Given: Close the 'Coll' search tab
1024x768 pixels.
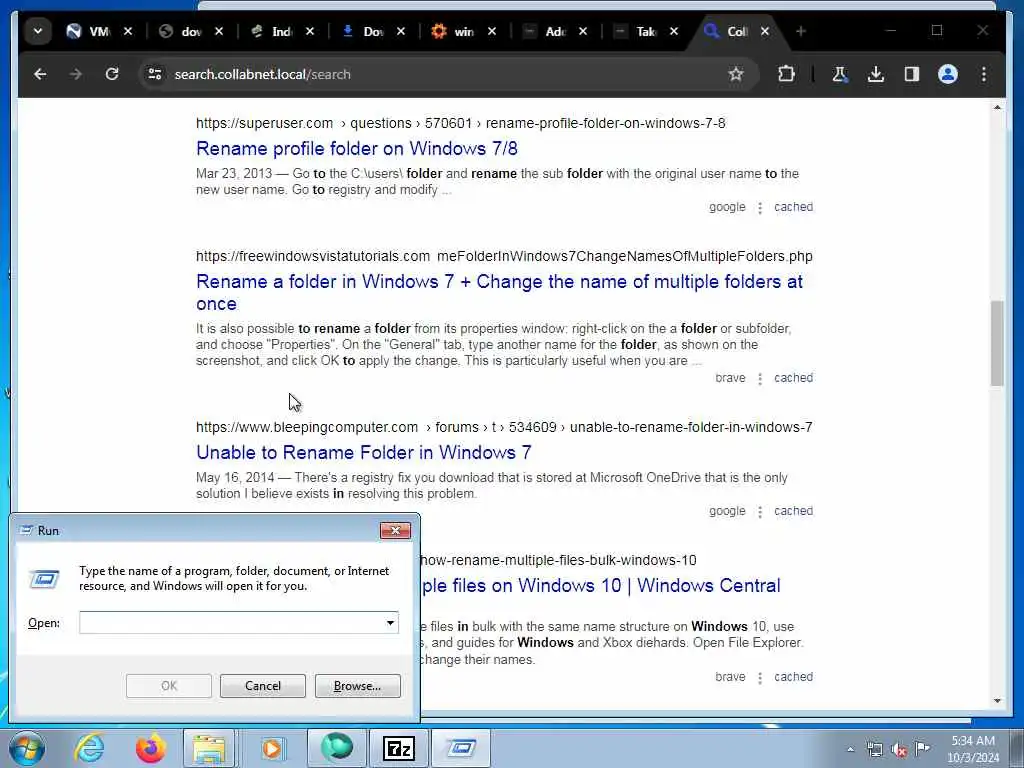Looking at the screenshot, I should tap(765, 31).
